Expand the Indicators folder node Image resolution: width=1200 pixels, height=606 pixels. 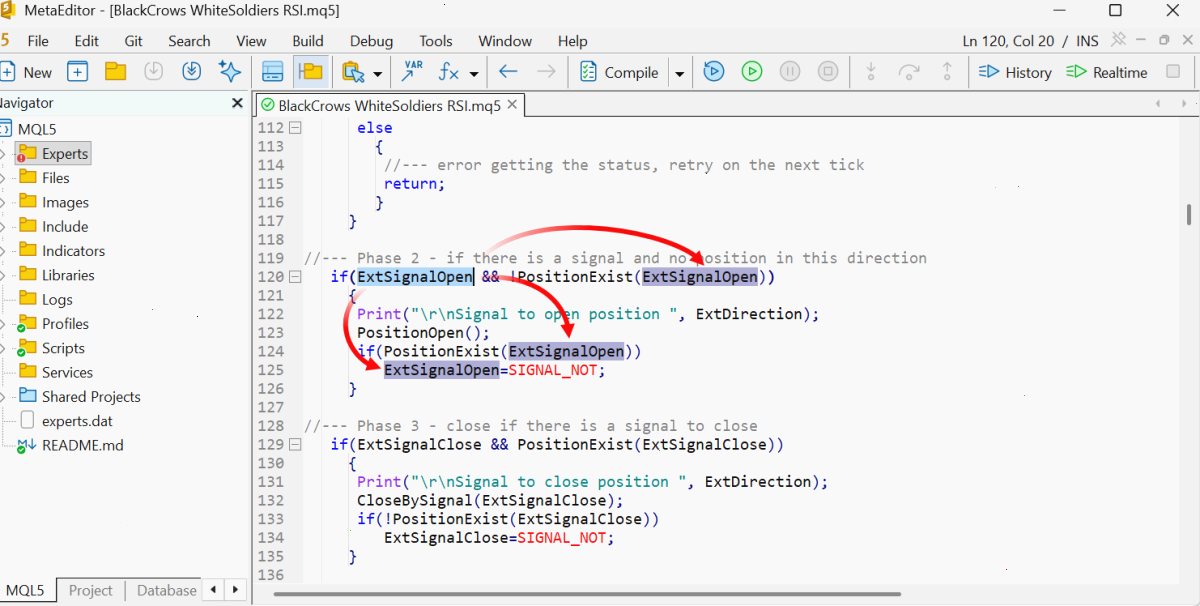(x=3, y=251)
